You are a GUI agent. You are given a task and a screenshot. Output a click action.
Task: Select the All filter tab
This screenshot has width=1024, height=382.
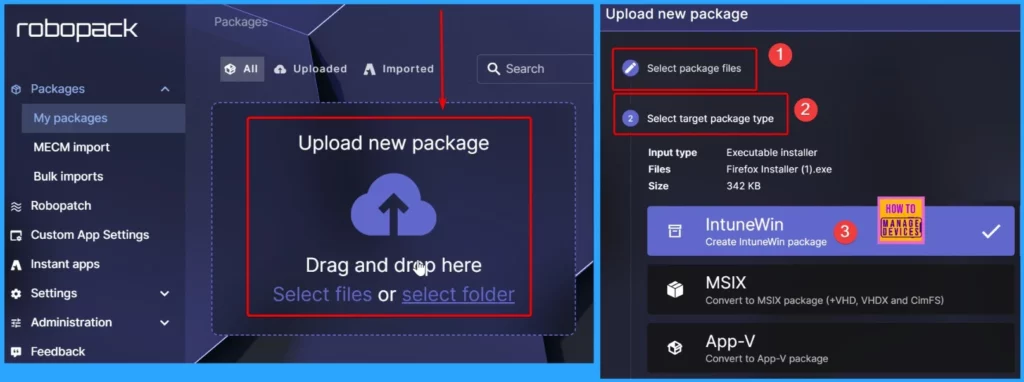coord(242,69)
